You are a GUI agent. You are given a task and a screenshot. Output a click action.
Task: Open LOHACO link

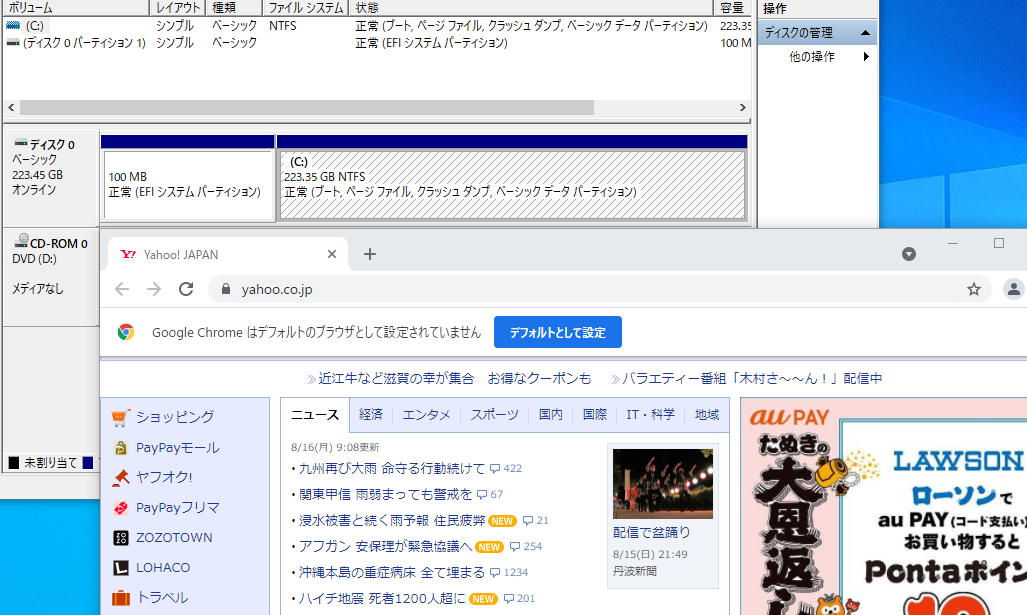coord(163,567)
